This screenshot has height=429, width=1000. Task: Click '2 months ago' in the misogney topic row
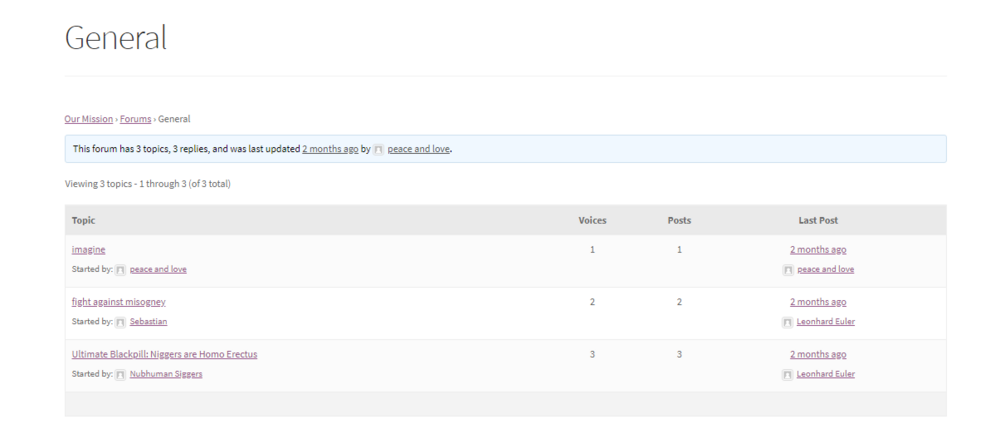click(x=818, y=302)
